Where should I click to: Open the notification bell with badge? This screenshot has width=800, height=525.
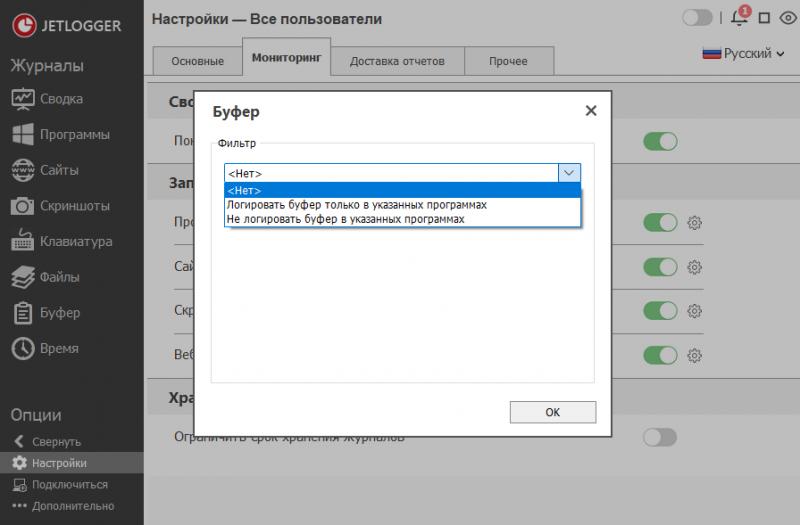click(739, 18)
